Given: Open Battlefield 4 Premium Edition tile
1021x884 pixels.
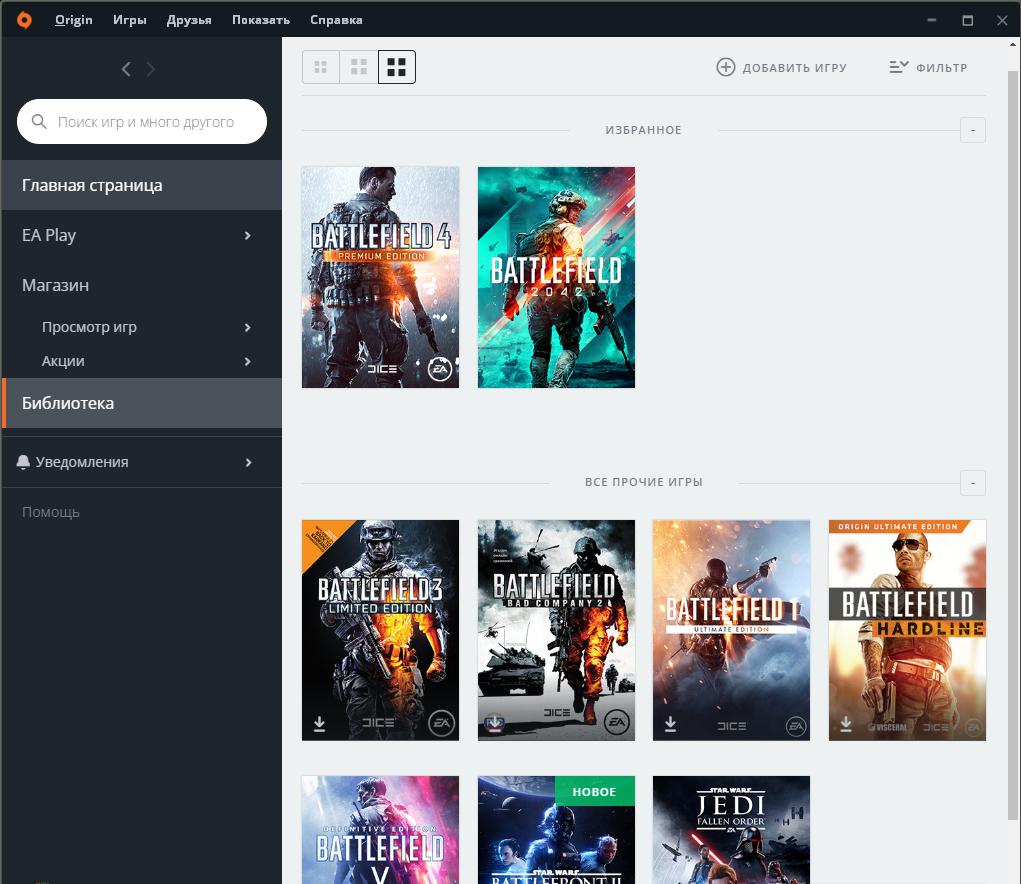Looking at the screenshot, I should tap(380, 277).
